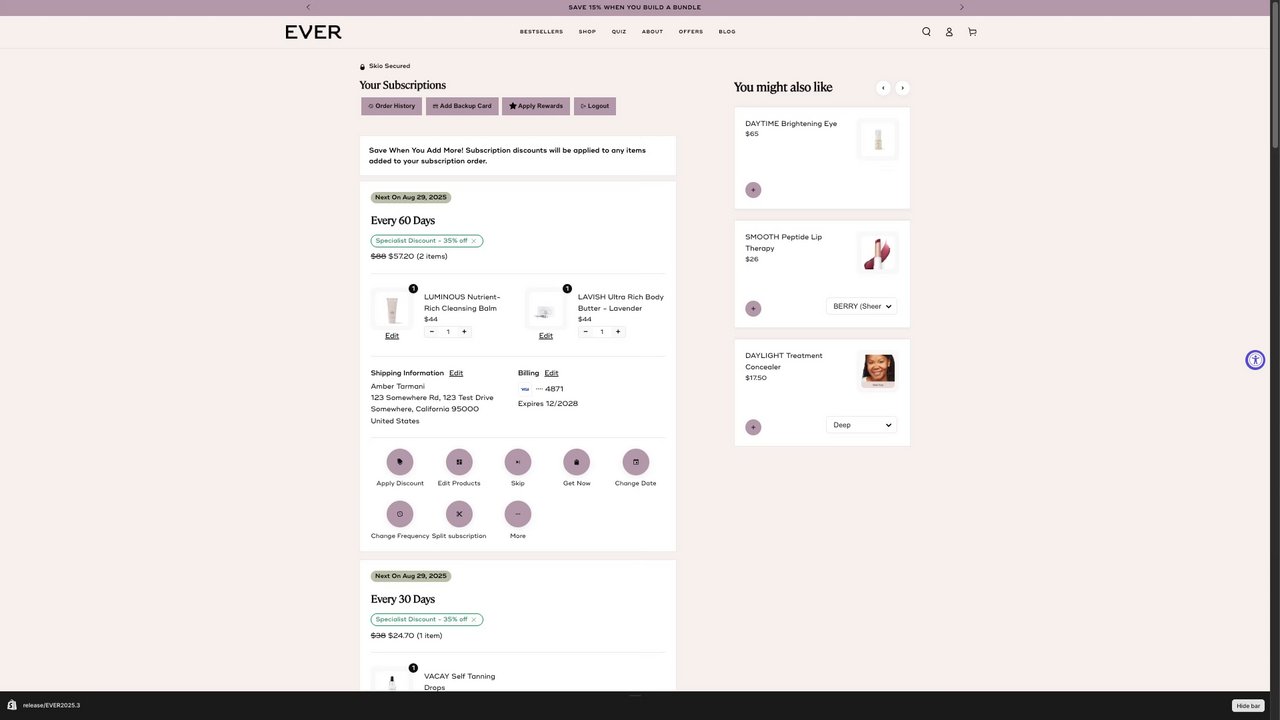Click the Apply Rewards button
Viewport: 1280px width, 720px height.
(536, 106)
